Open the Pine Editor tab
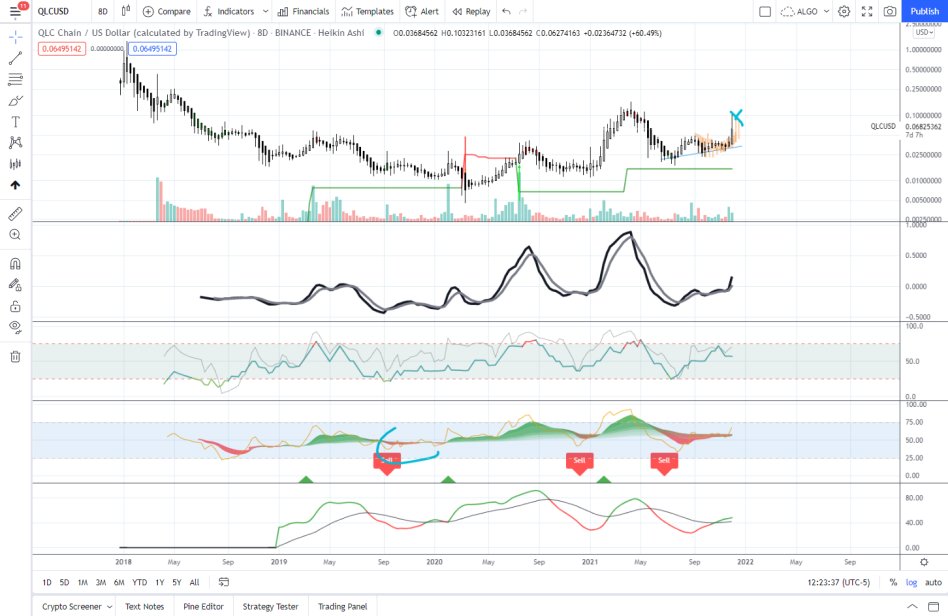 (203, 606)
